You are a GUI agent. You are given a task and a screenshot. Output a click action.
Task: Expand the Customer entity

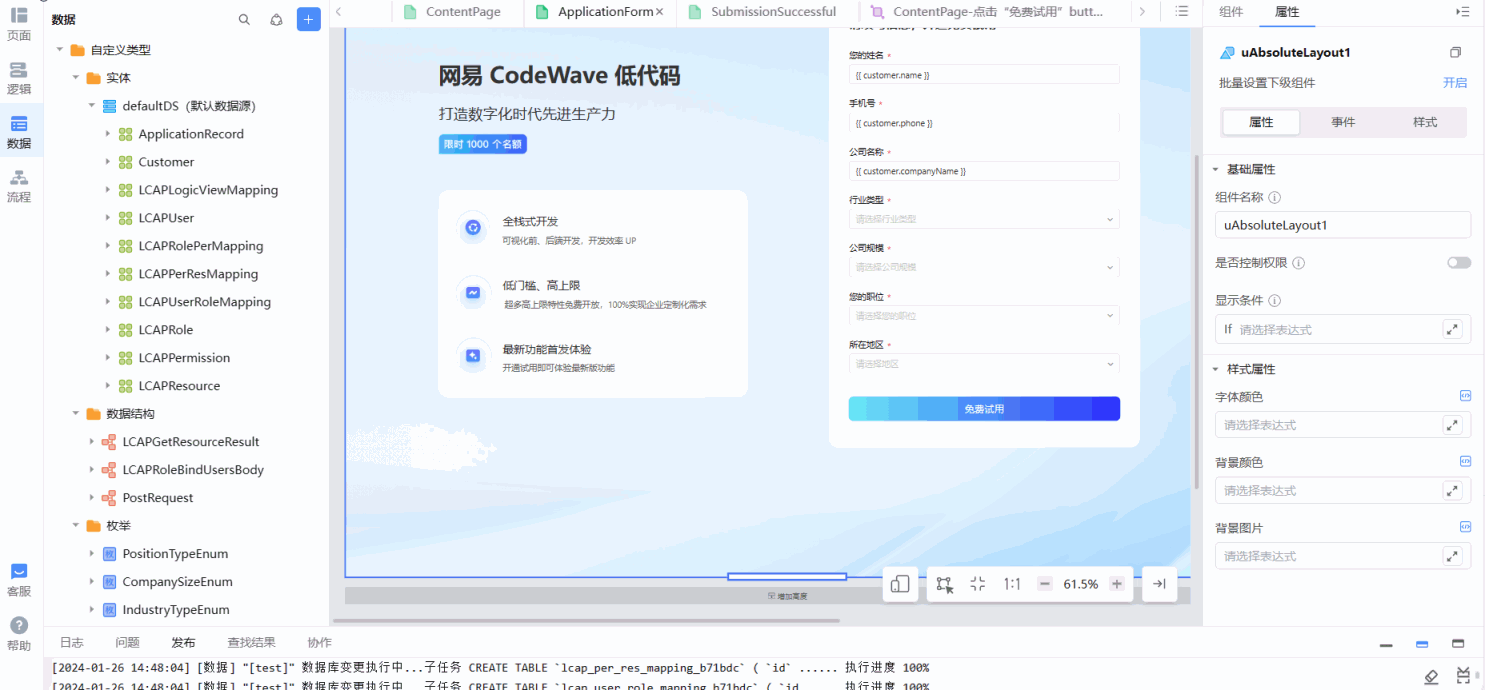[107, 162]
